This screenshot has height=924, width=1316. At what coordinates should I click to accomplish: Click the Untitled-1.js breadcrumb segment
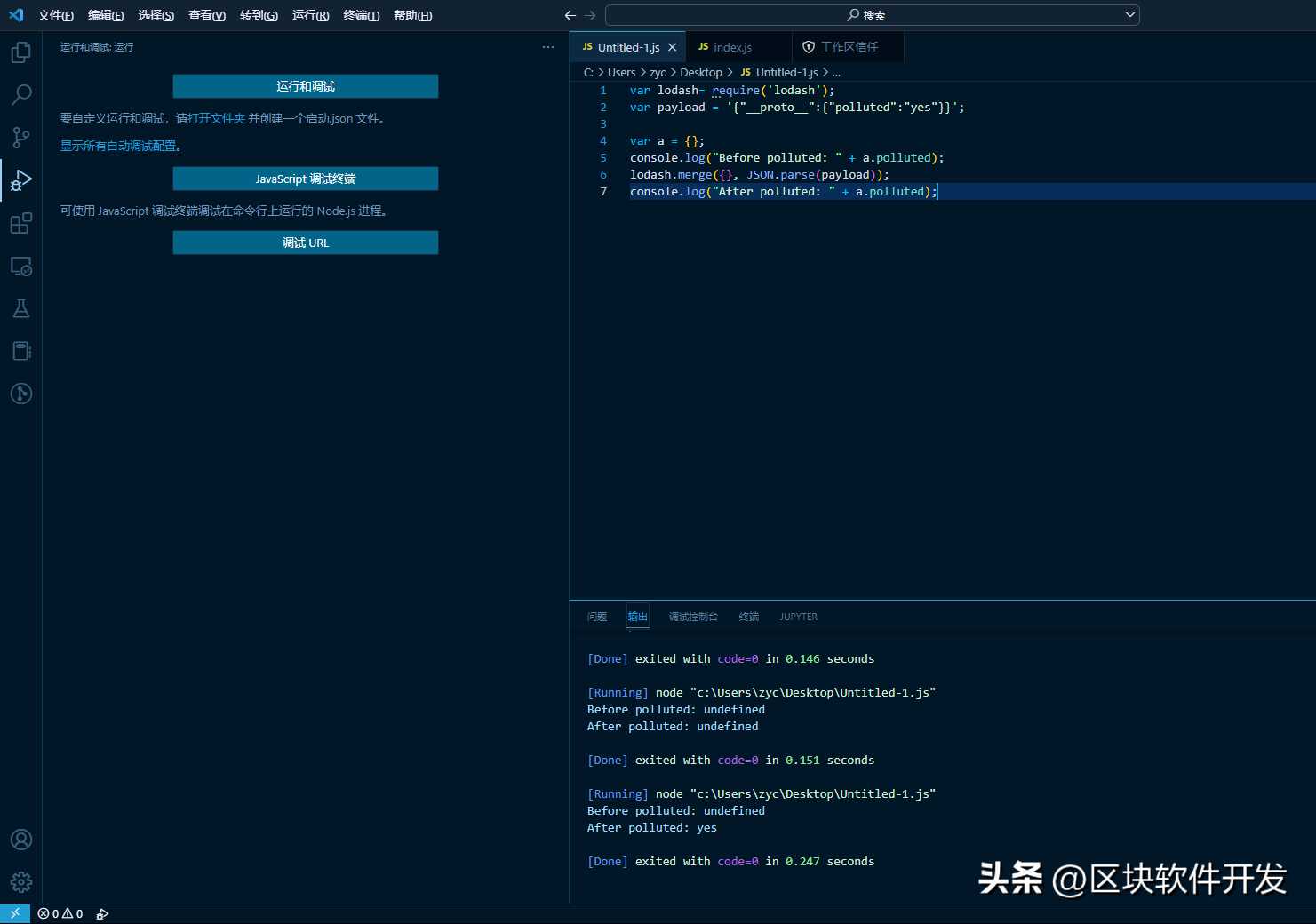click(x=779, y=72)
